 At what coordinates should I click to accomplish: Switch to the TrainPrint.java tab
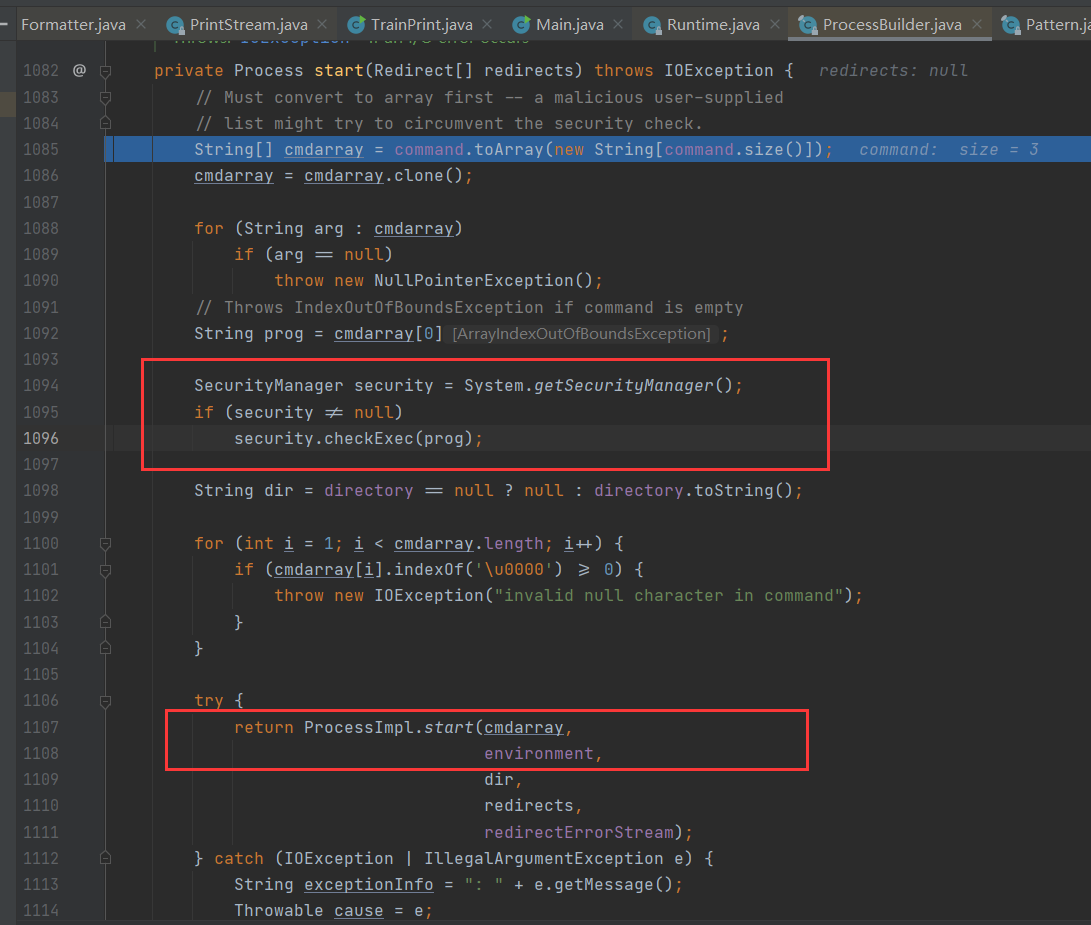click(x=421, y=25)
